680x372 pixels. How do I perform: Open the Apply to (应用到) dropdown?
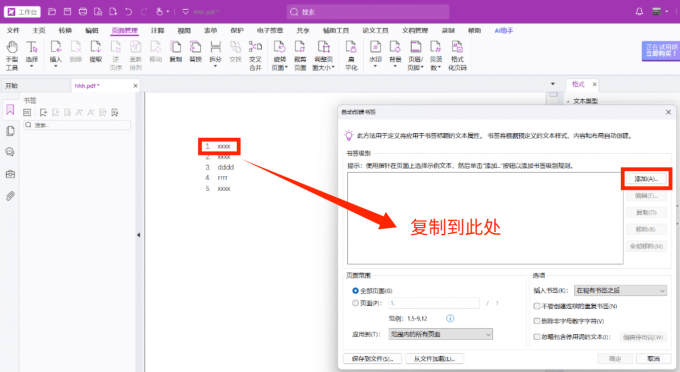(x=441, y=334)
